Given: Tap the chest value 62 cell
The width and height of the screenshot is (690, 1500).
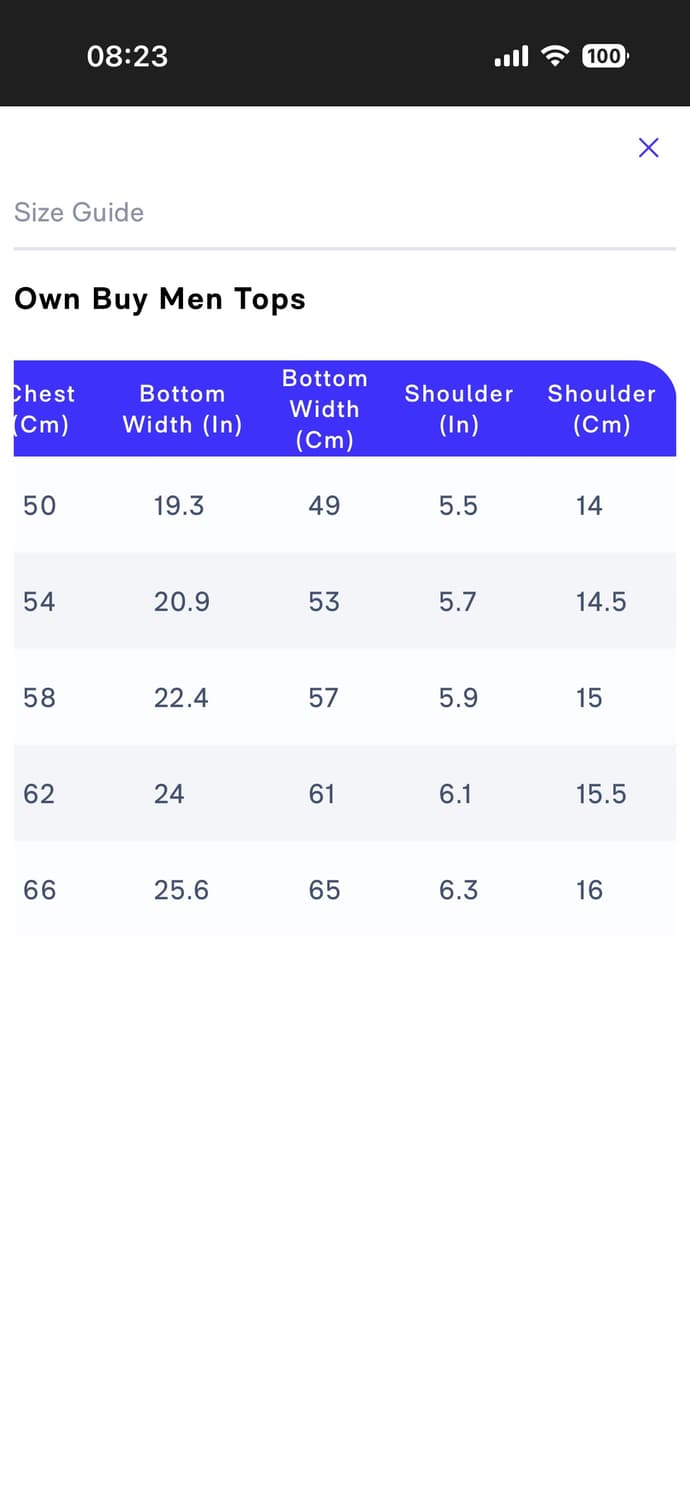Looking at the screenshot, I should [39, 793].
